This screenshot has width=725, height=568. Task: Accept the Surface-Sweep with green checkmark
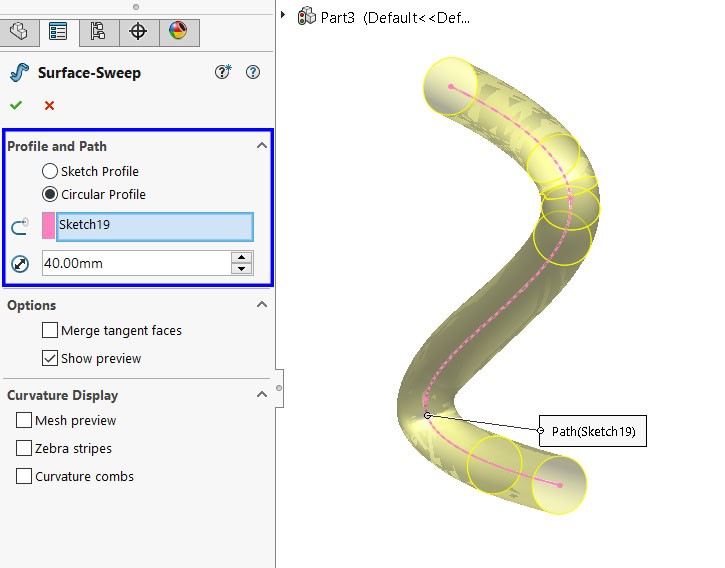click(16, 105)
